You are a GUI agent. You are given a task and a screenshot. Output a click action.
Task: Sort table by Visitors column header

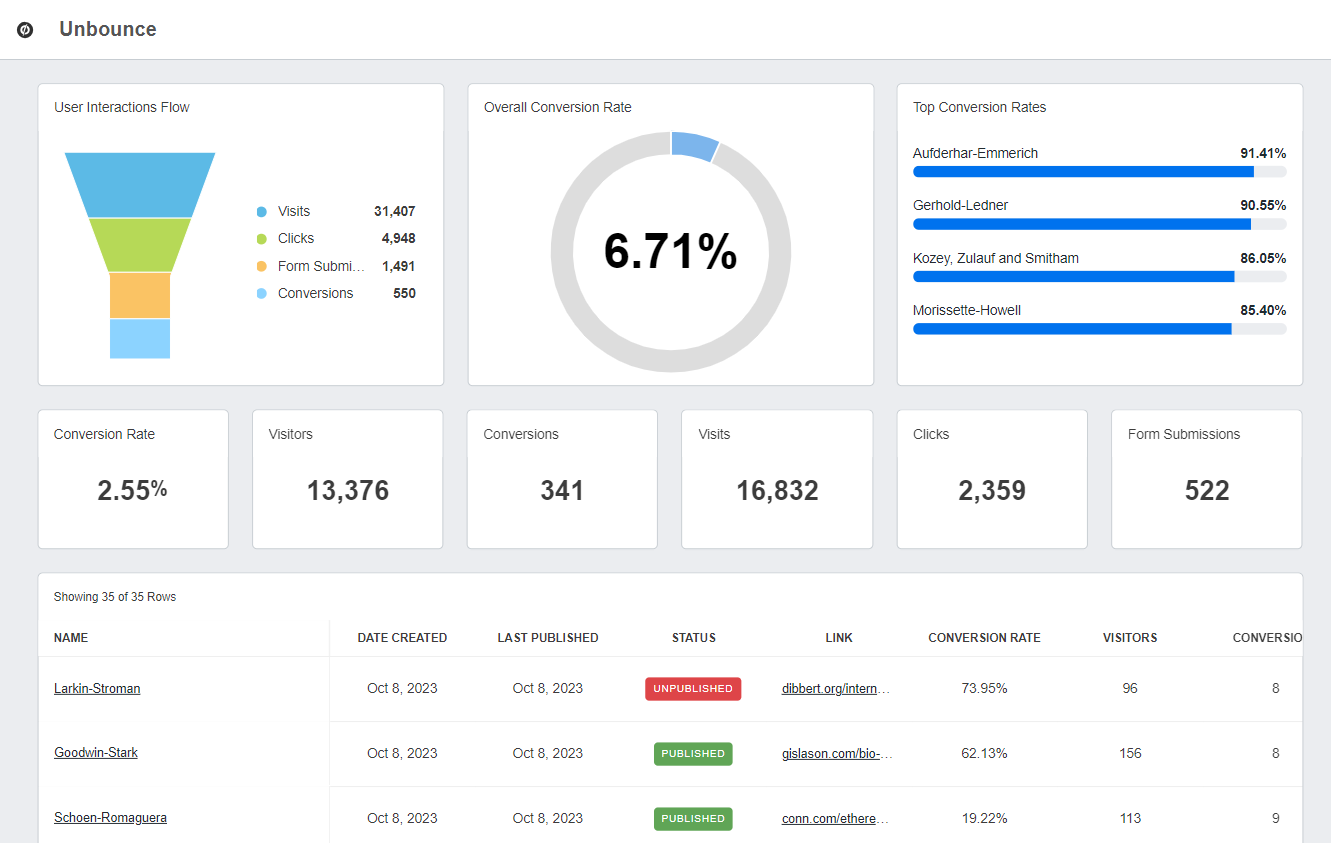(x=1130, y=638)
